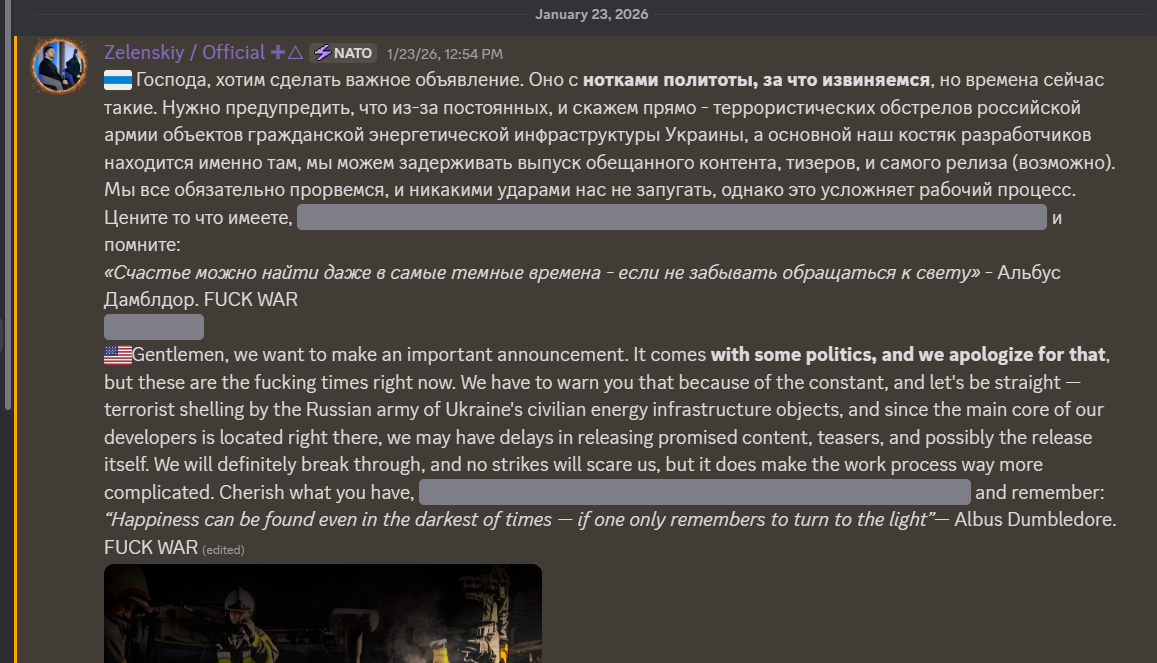Open the attached firefighter image
This screenshot has height=663, width=1157.
[x=322, y=614]
